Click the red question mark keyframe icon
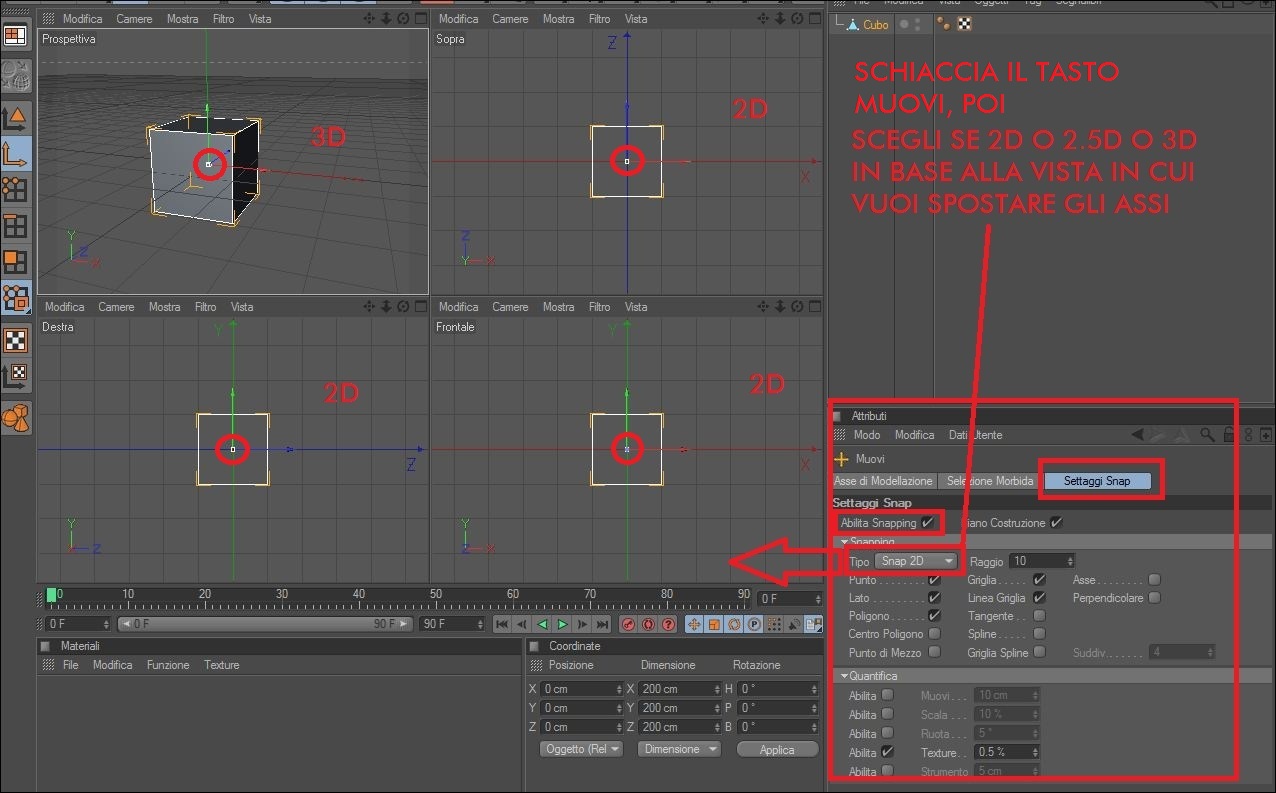Viewport: 1276px width, 793px height. click(x=667, y=624)
